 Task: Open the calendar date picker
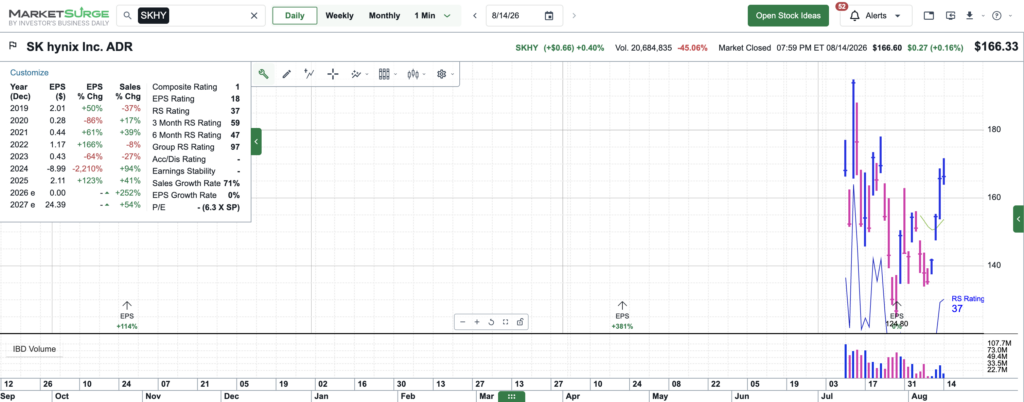click(549, 16)
